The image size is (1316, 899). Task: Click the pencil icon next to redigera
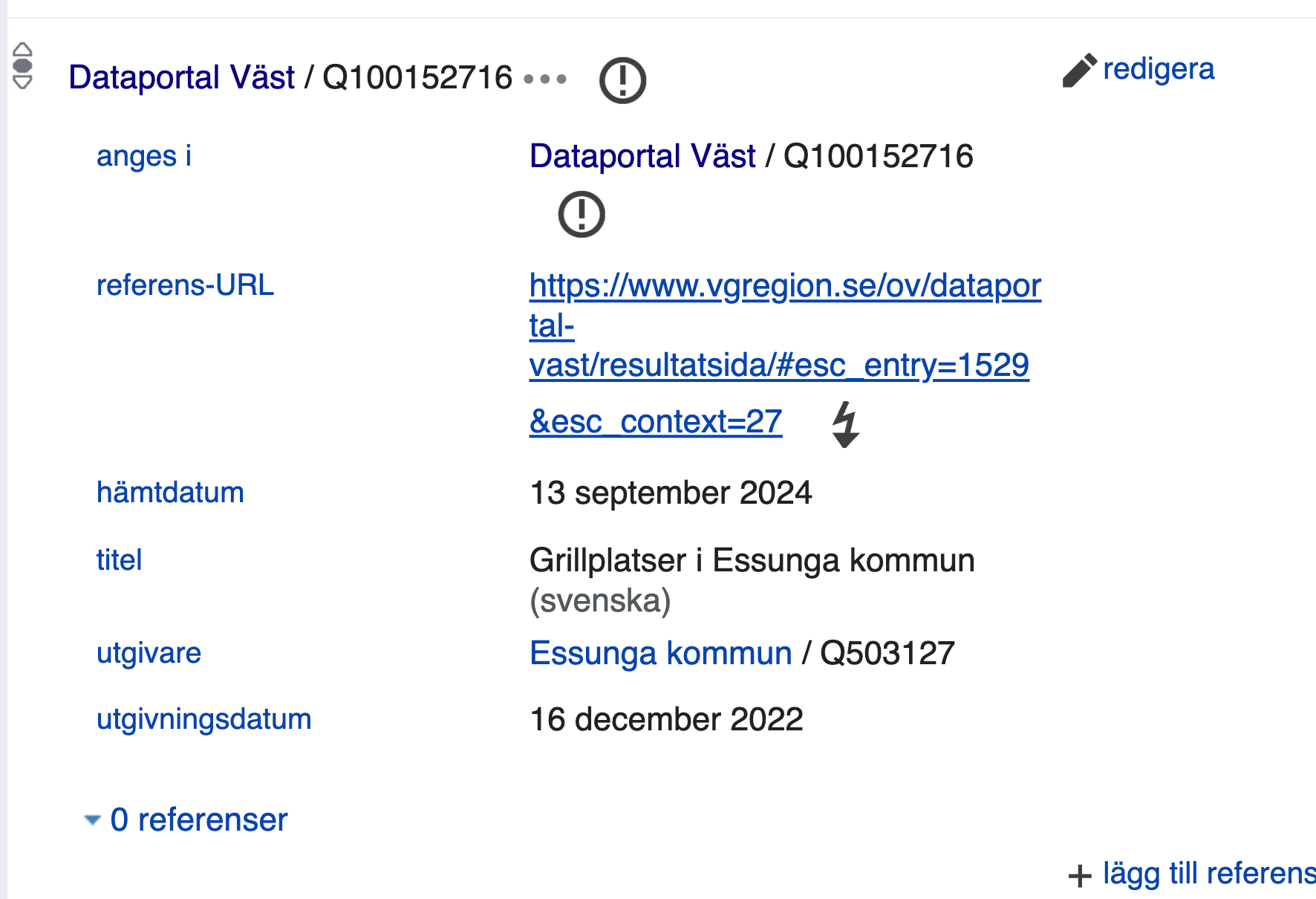pos(1079,71)
